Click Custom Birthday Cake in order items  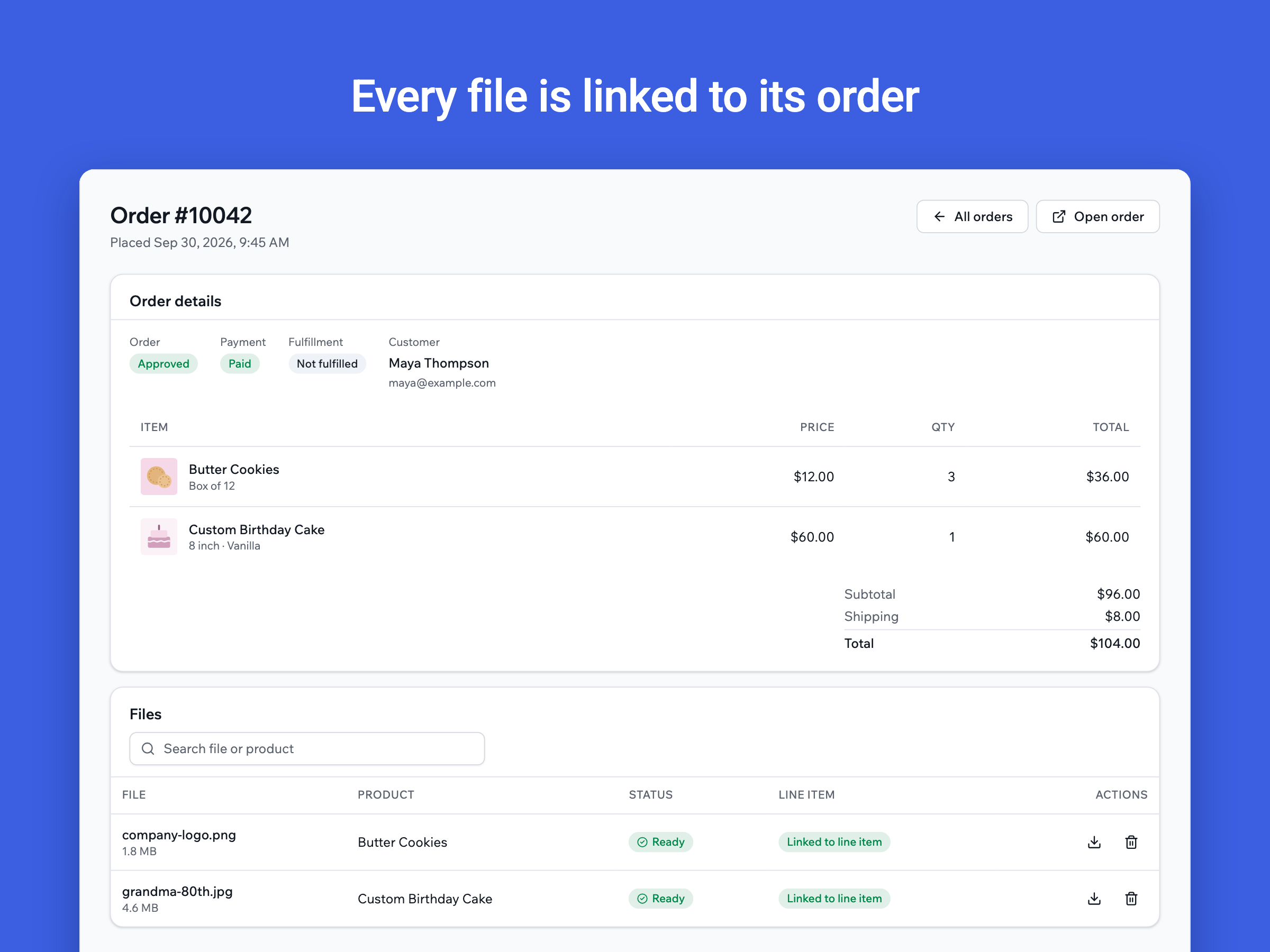(x=257, y=529)
